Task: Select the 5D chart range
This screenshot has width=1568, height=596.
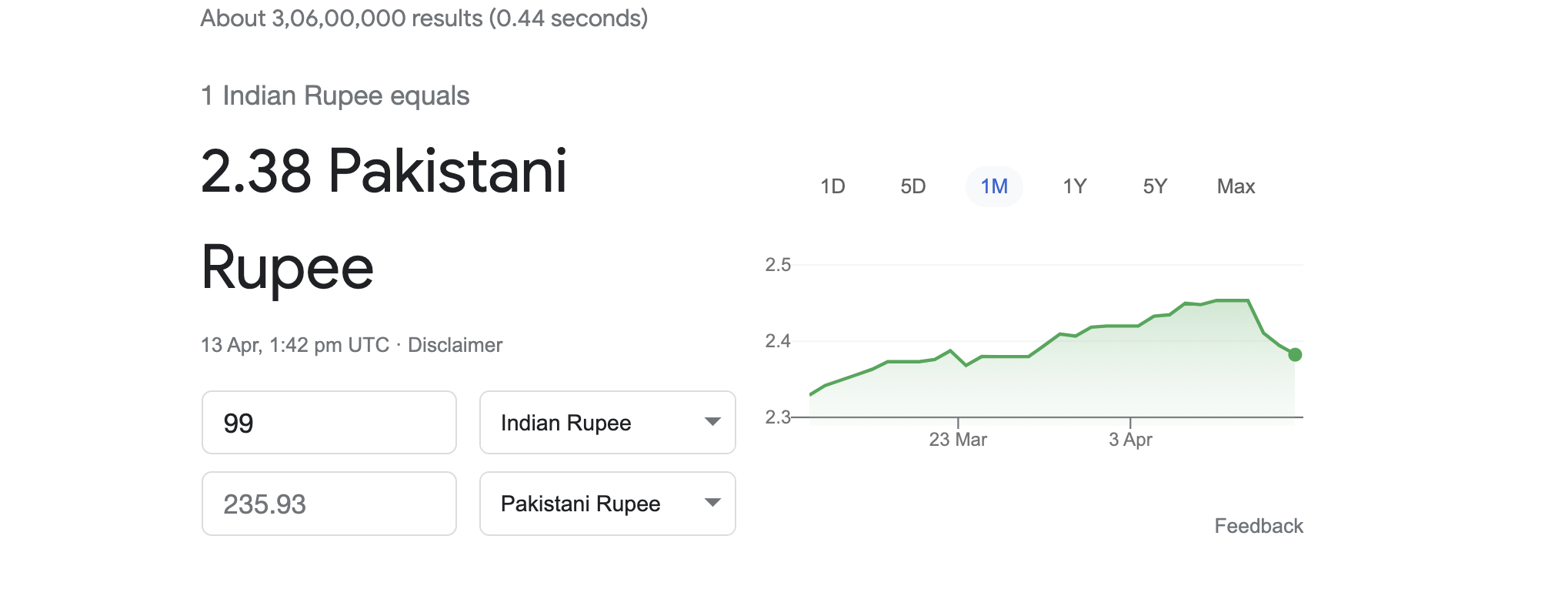Action: 913,186
